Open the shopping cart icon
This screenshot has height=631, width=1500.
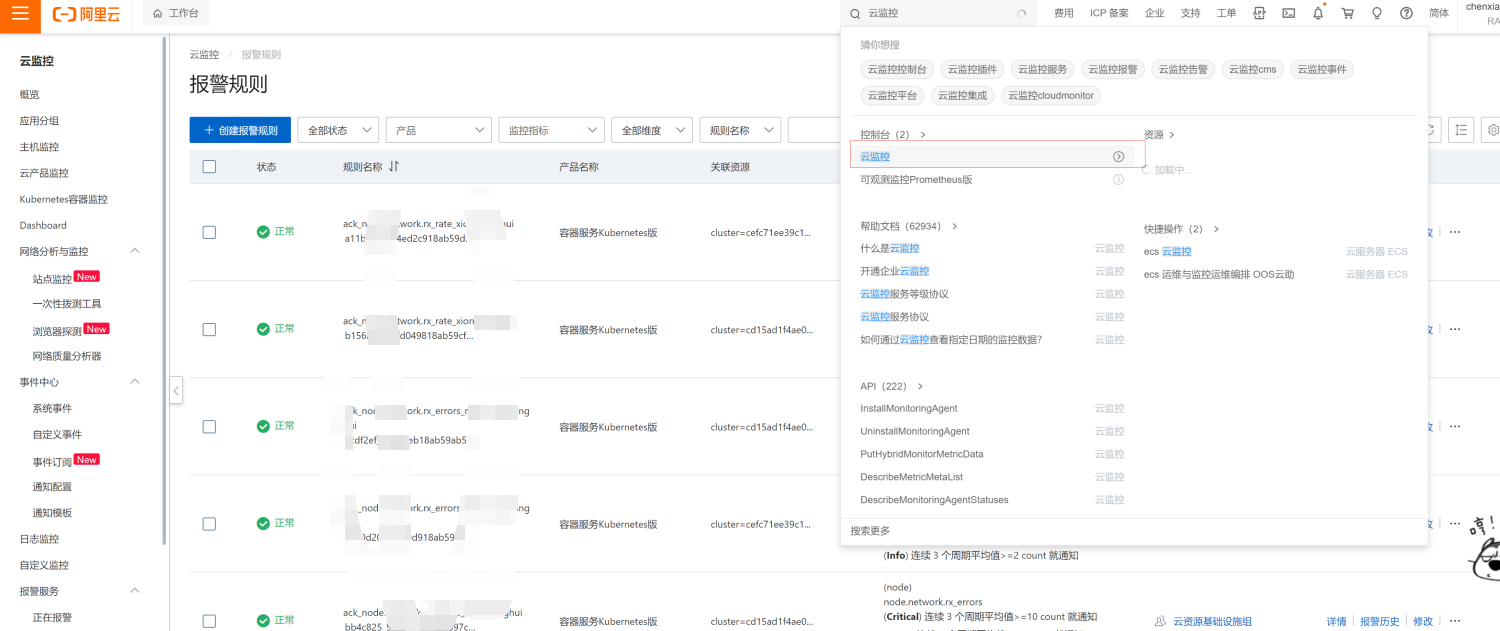1347,14
